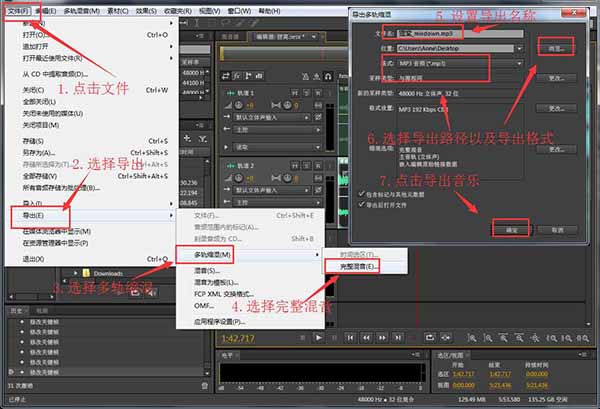The height and width of the screenshot is (409, 600).
Task: Open the 格式 MP3 format dropdown
Action: (x=519, y=64)
